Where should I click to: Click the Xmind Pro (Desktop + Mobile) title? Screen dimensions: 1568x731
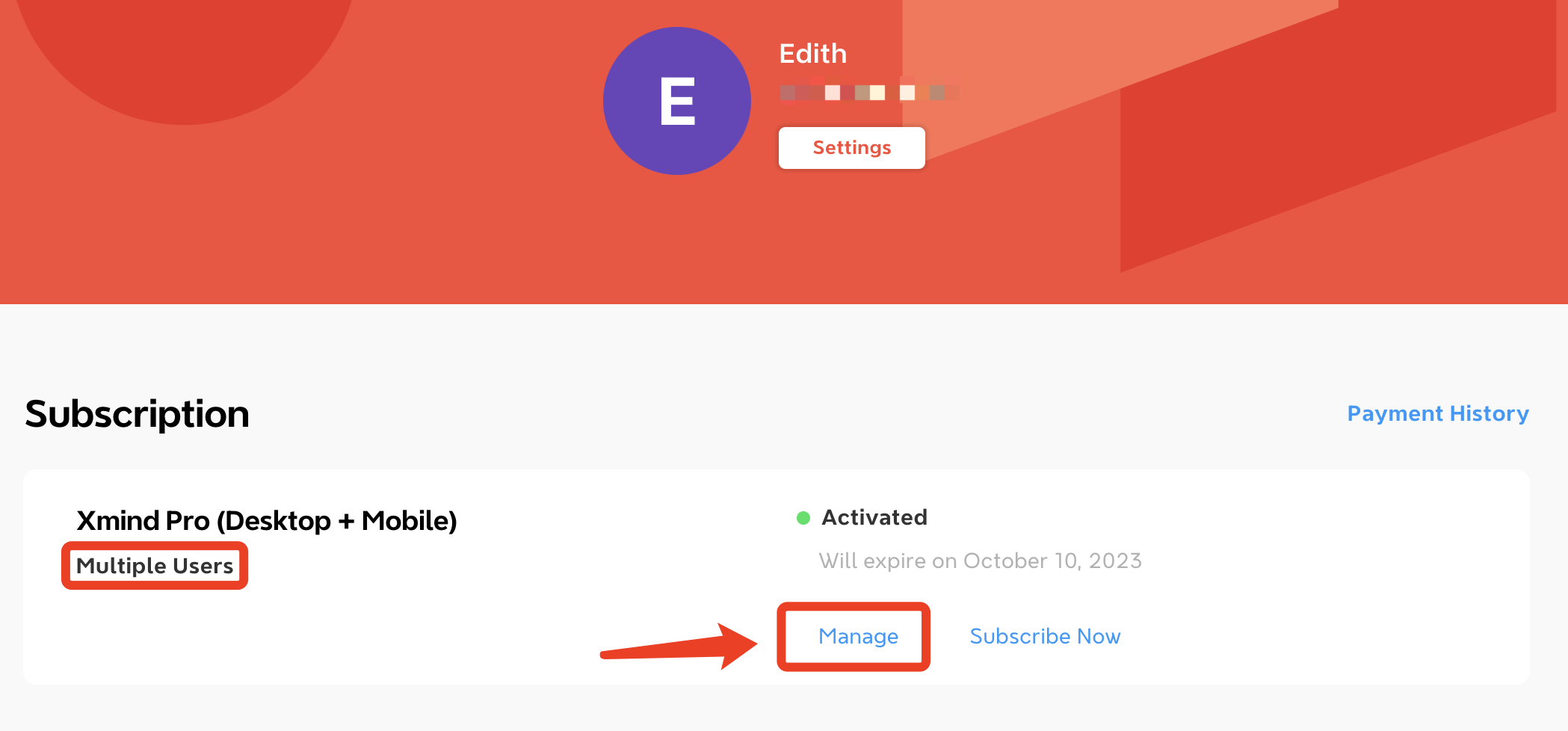267,520
